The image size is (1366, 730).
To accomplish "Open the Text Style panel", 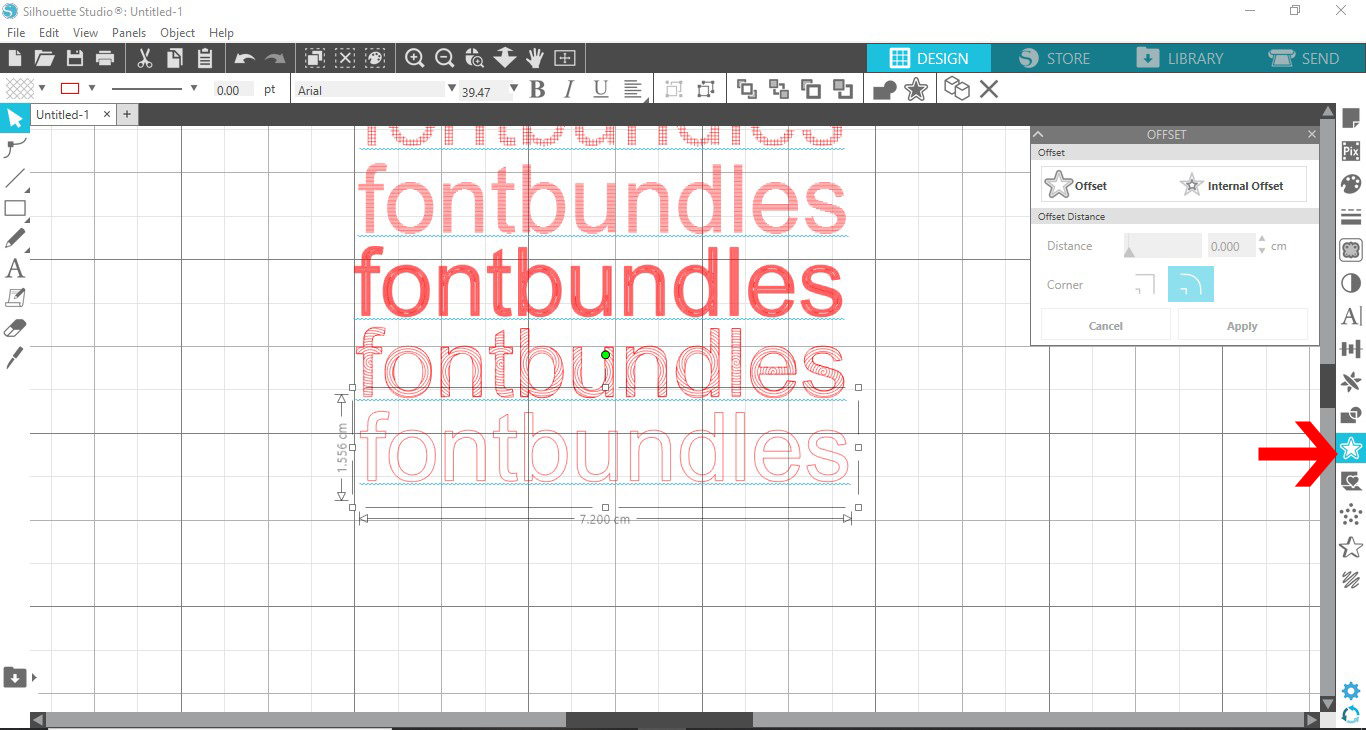I will 1351,316.
